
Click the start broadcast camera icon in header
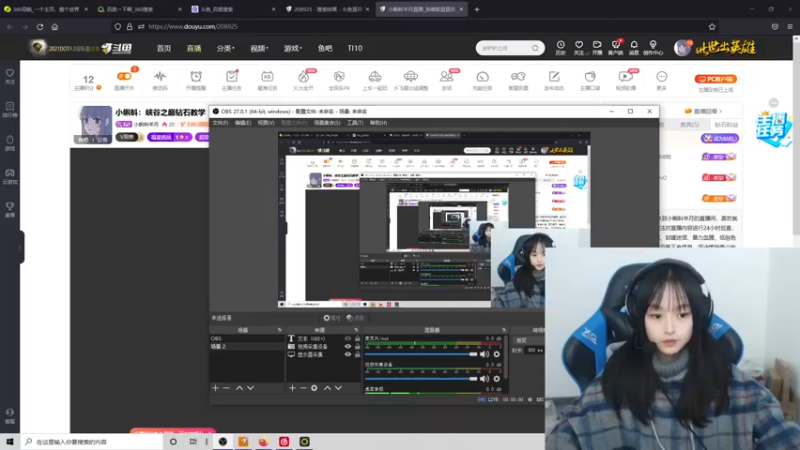pyautogui.click(x=597, y=45)
